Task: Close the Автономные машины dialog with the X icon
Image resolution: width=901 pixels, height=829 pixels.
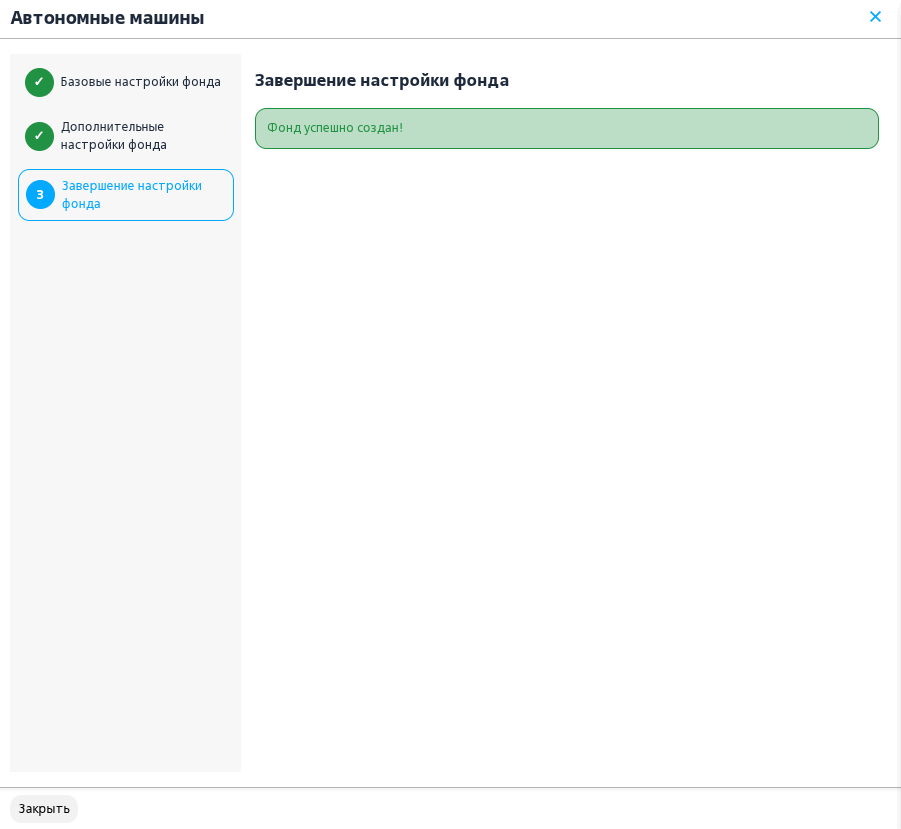Action: click(875, 17)
